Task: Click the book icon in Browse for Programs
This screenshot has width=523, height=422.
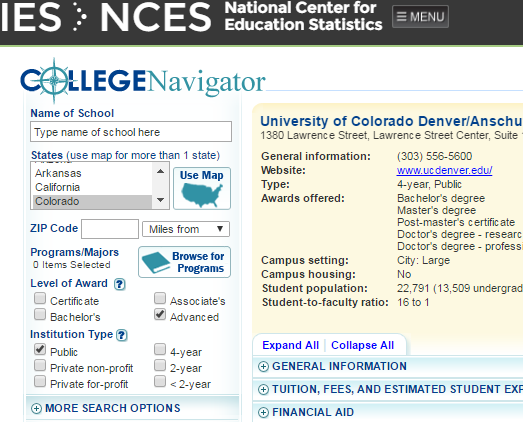Action: (x=156, y=263)
